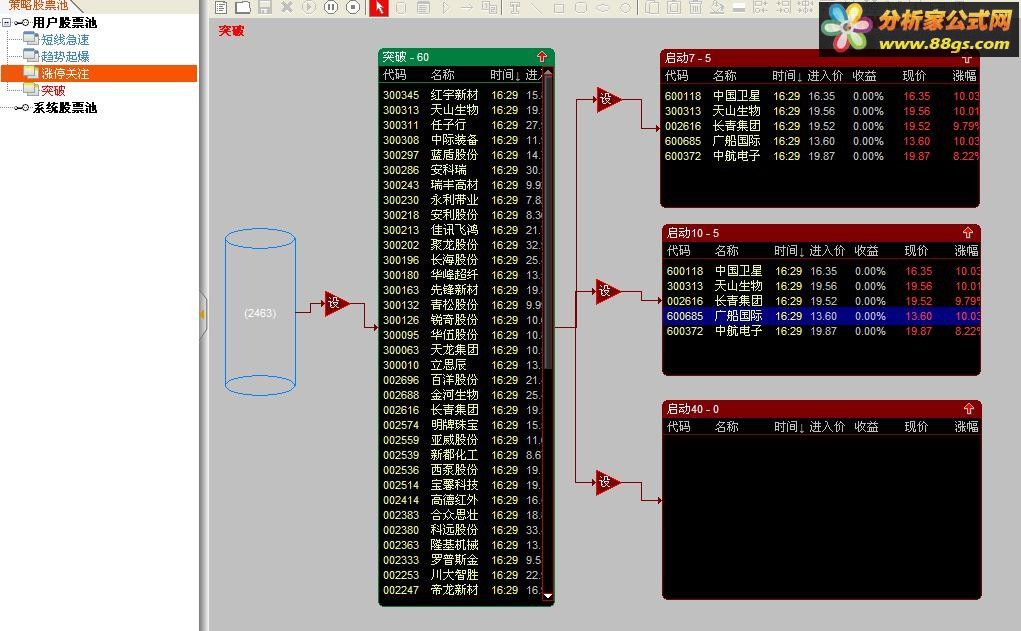Click the line thickness toolbar icon
This screenshot has height=631, width=1021.
tap(739, 7)
